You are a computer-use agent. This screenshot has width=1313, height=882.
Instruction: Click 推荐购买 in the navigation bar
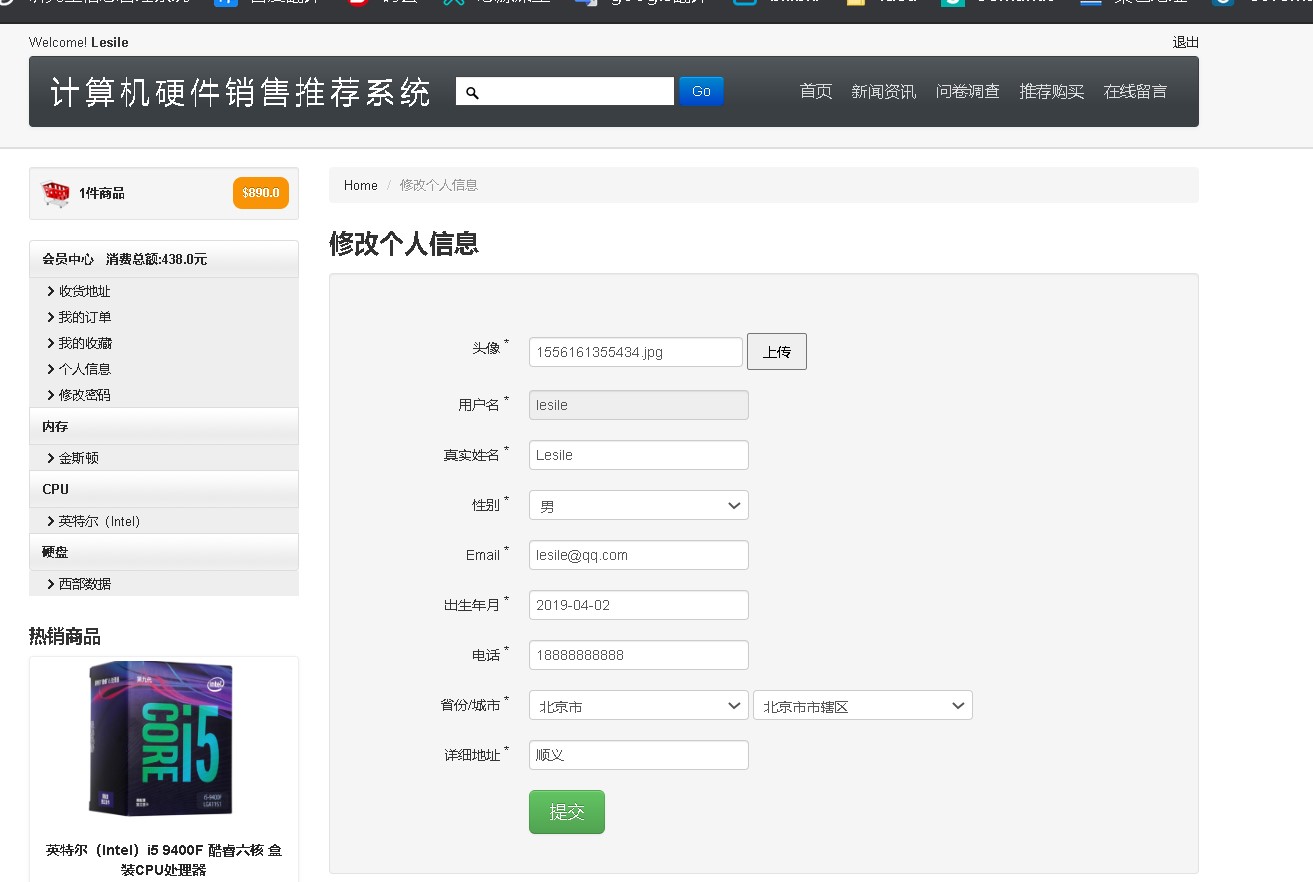click(x=1051, y=92)
